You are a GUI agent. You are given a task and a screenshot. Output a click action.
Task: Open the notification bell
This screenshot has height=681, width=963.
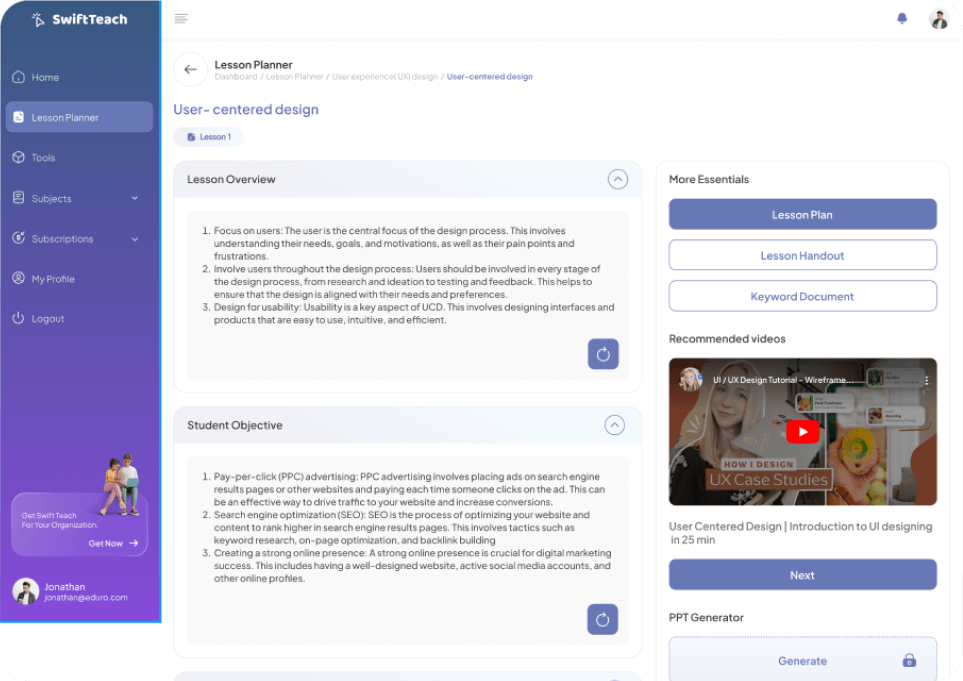tap(901, 18)
